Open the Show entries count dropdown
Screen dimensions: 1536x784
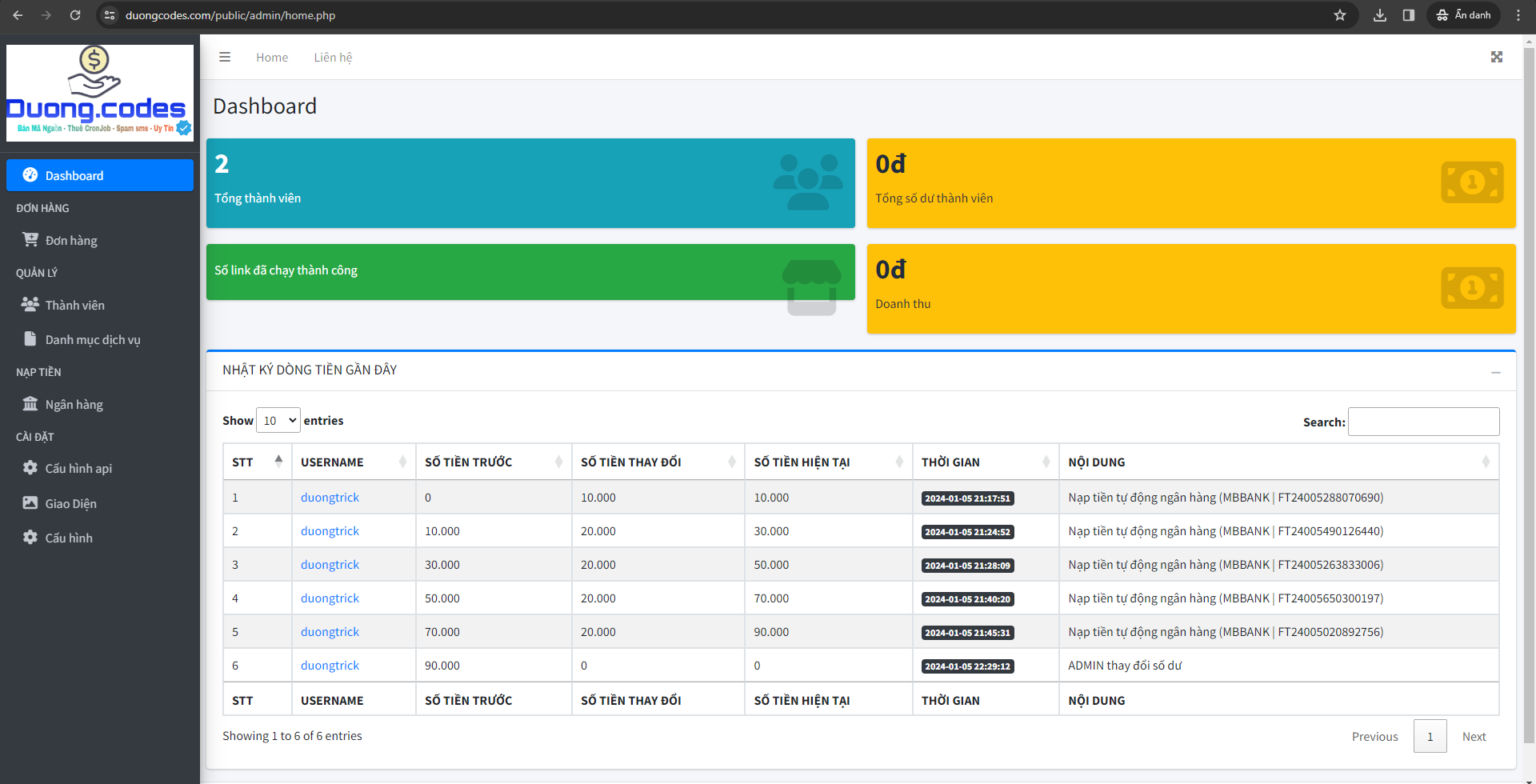coord(278,421)
